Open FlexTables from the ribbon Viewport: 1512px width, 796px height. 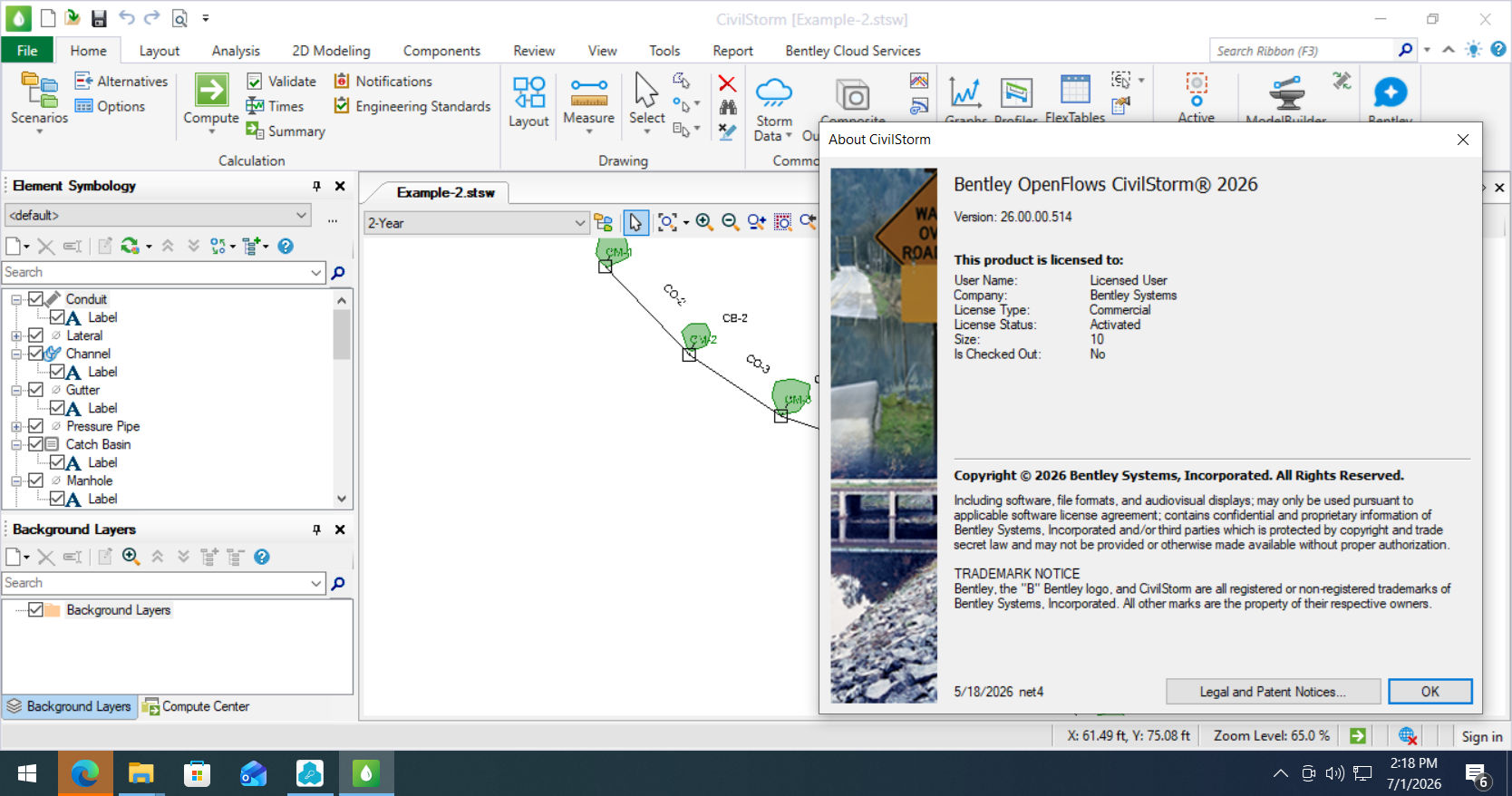pos(1075,98)
